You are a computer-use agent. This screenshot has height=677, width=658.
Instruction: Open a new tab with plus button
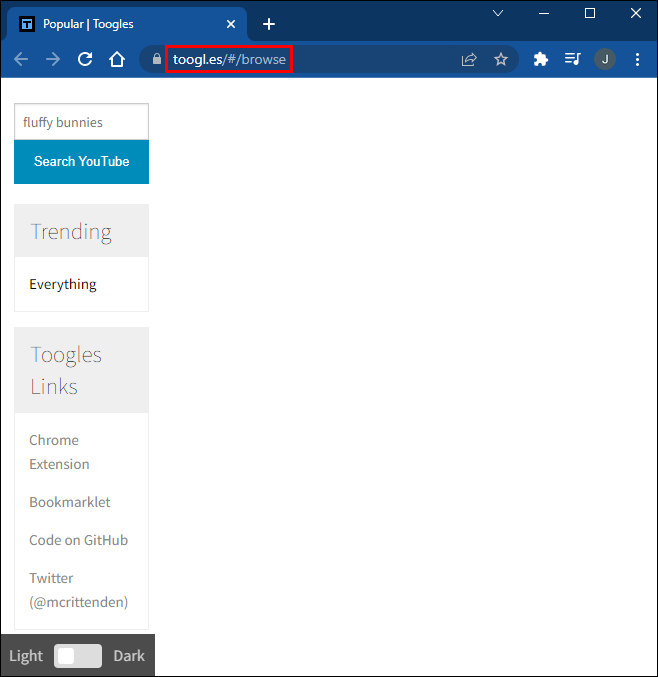[x=269, y=24]
